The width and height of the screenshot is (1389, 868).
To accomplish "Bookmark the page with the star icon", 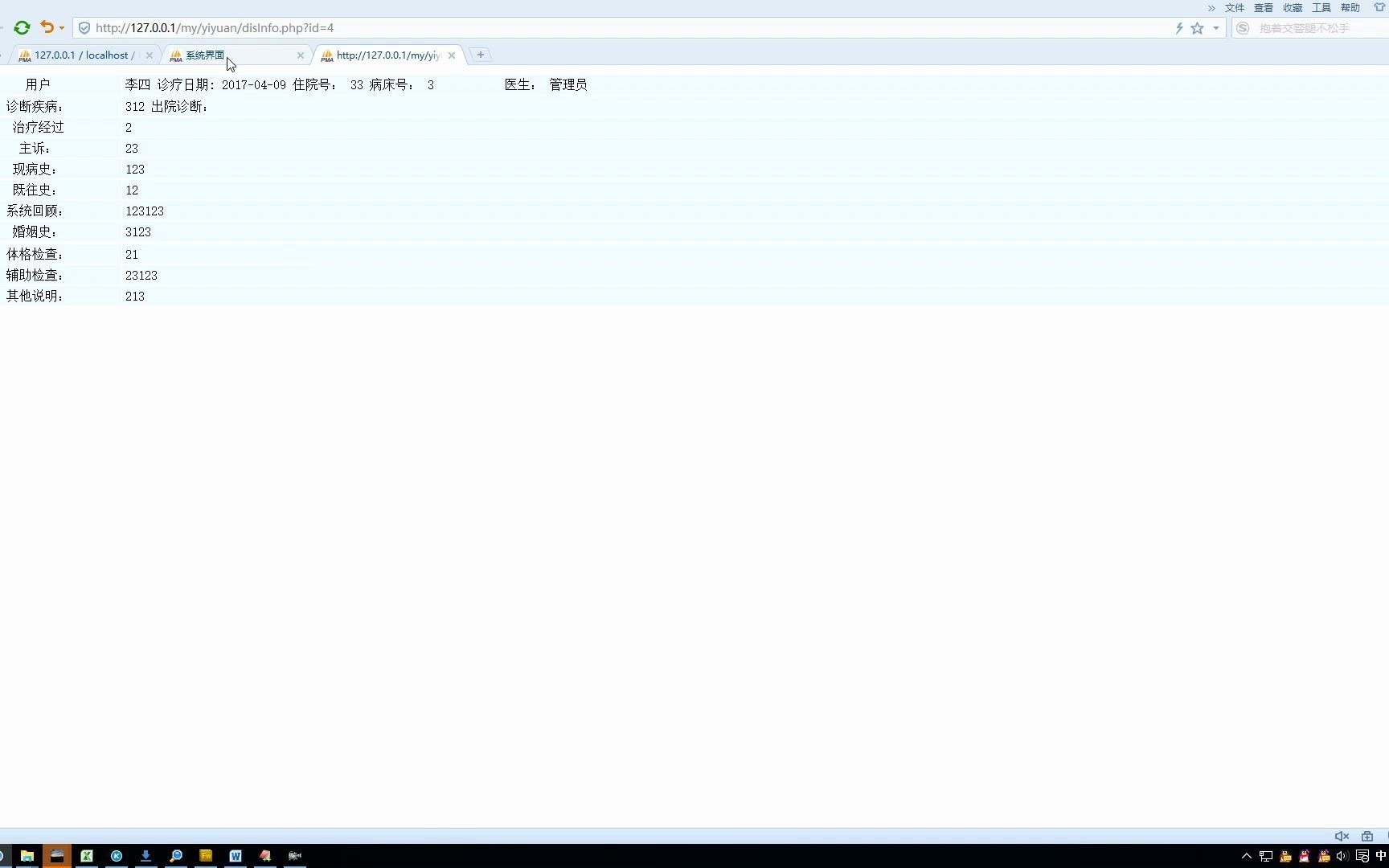I will tap(1197, 28).
